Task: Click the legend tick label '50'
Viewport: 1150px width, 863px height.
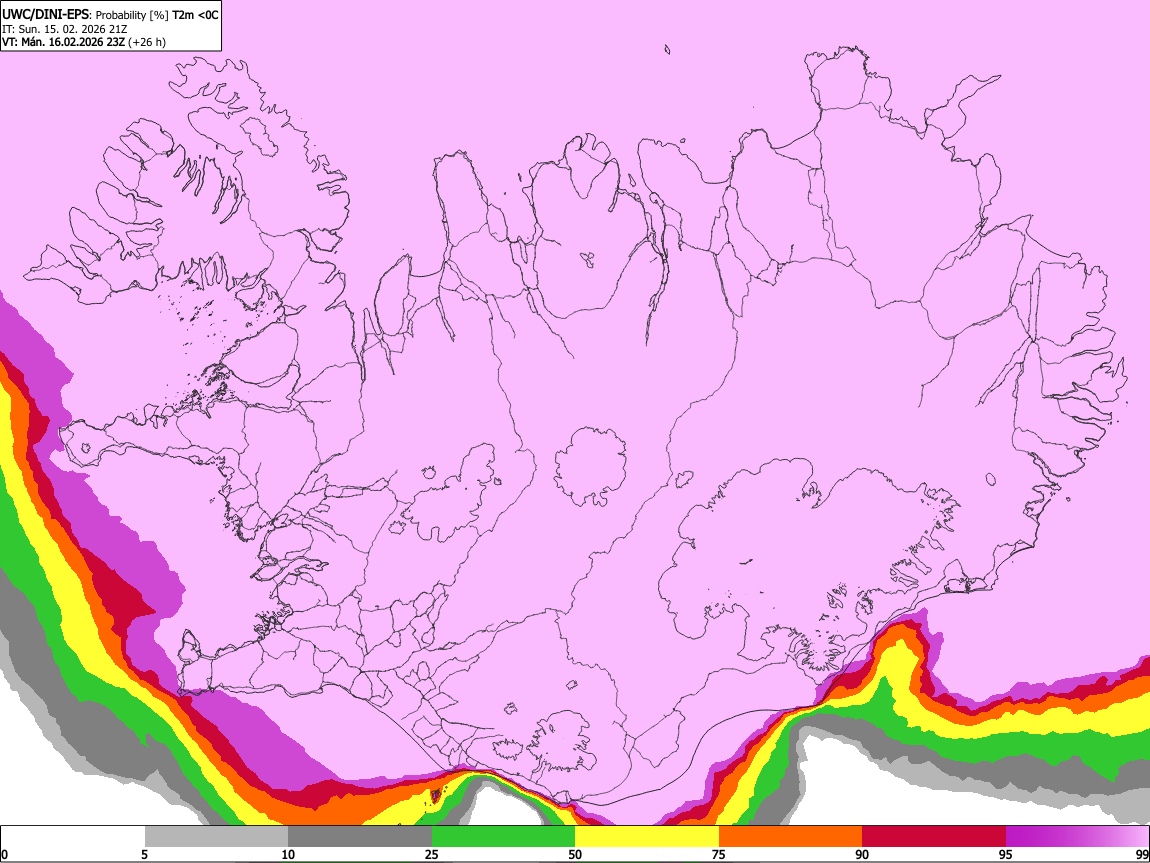Action: point(575,854)
